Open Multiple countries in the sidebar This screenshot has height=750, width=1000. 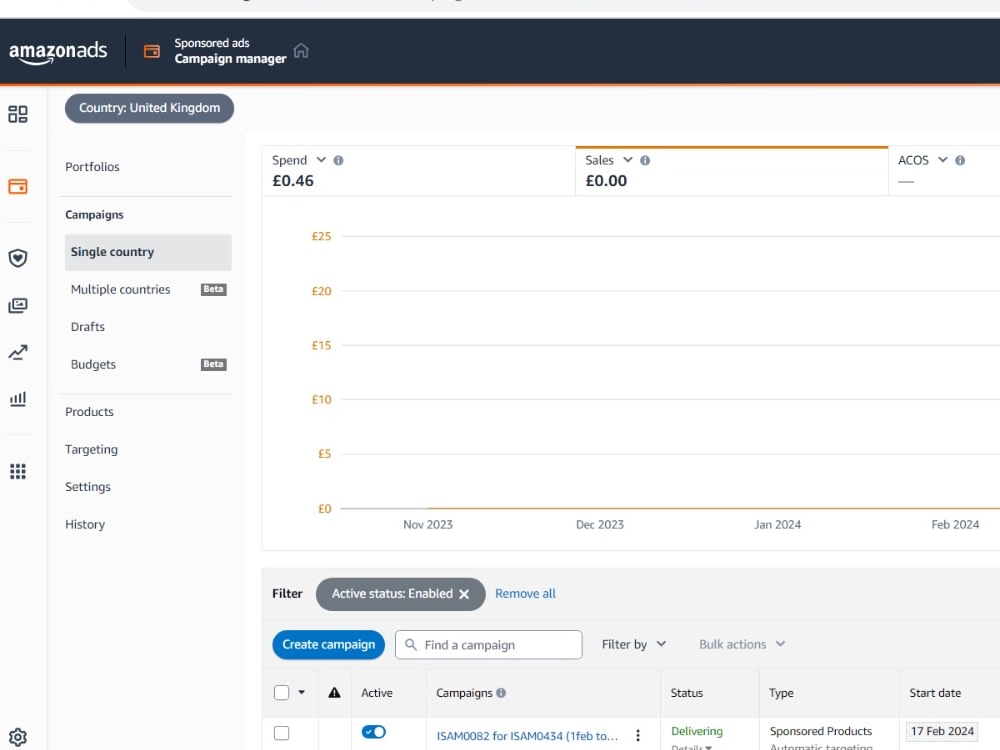(121, 290)
